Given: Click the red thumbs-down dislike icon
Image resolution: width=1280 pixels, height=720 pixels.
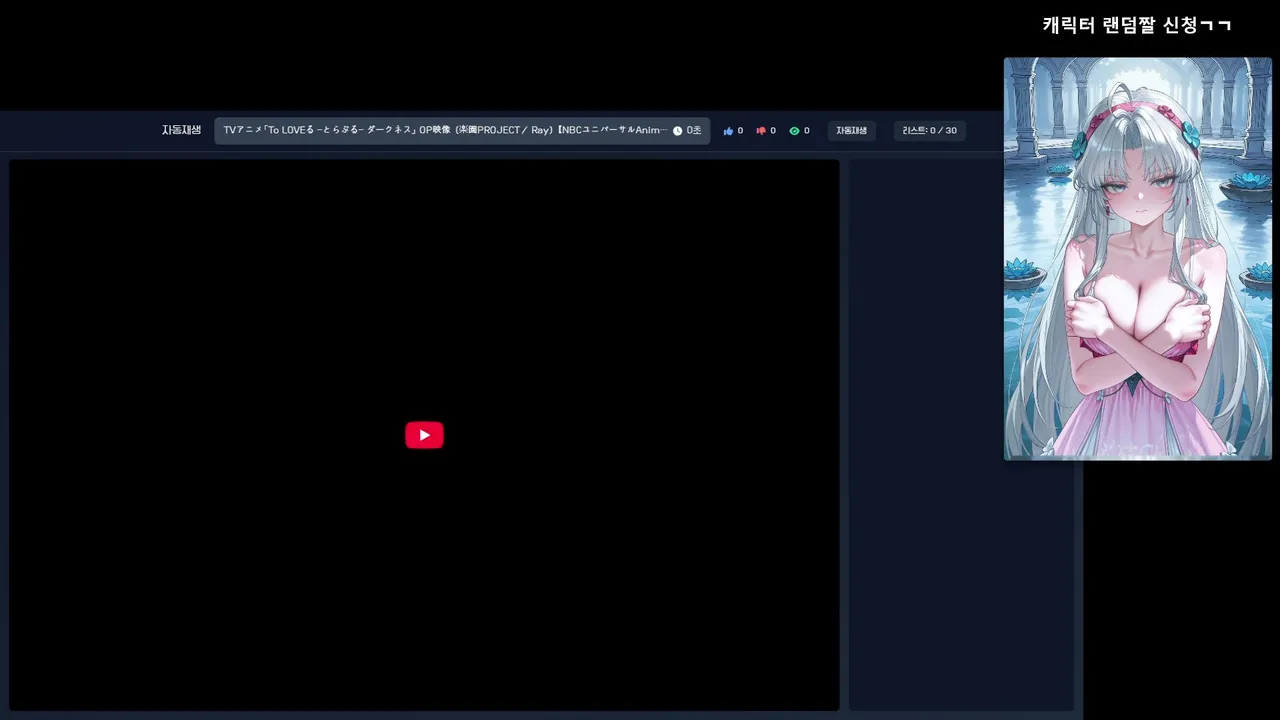Looking at the screenshot, I should click(761, 131).
